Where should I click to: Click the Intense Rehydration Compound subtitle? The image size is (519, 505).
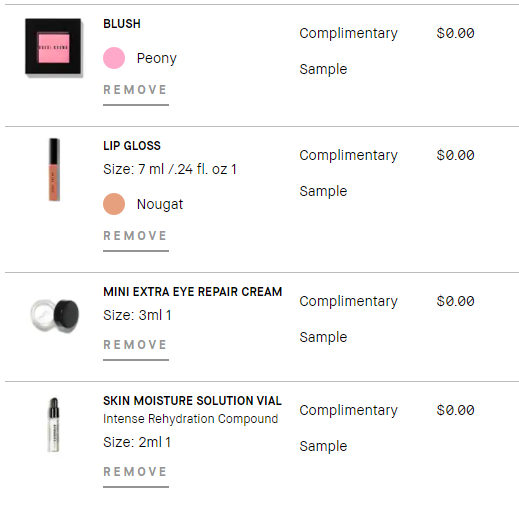tap(191, 419)
